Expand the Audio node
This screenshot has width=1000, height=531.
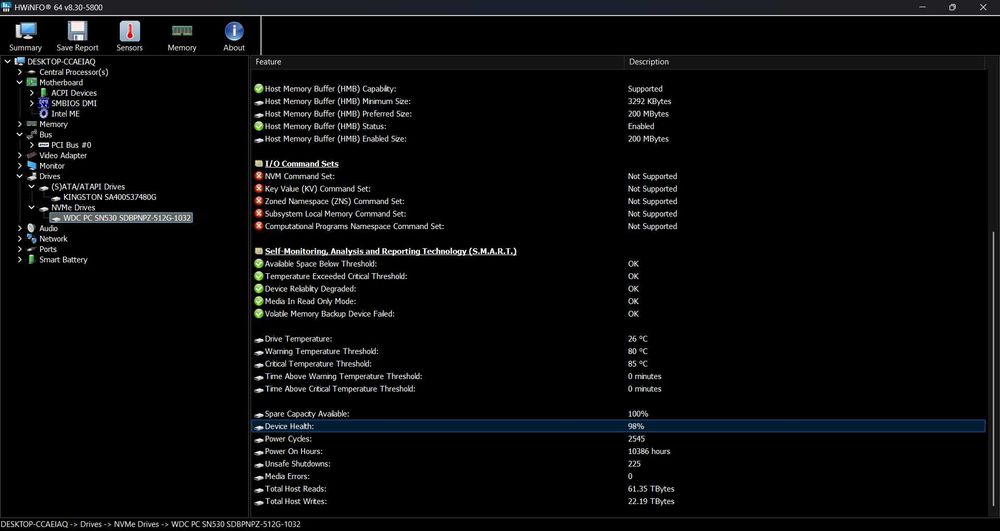click(20, 228)
